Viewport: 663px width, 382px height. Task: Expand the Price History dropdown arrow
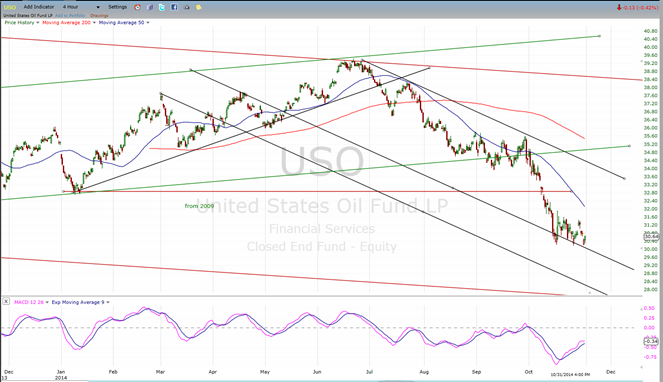[x=38, y=23]
